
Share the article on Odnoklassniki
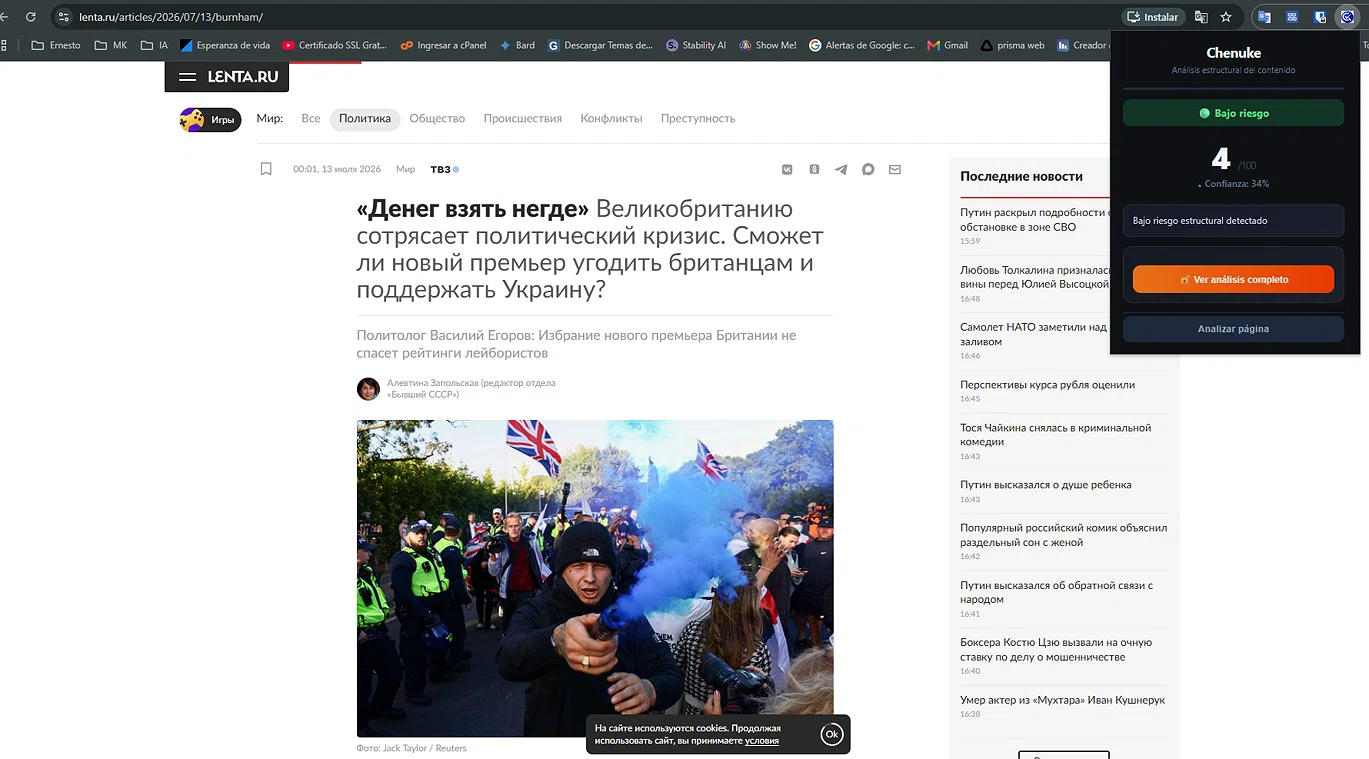click(x=814, y=169)
